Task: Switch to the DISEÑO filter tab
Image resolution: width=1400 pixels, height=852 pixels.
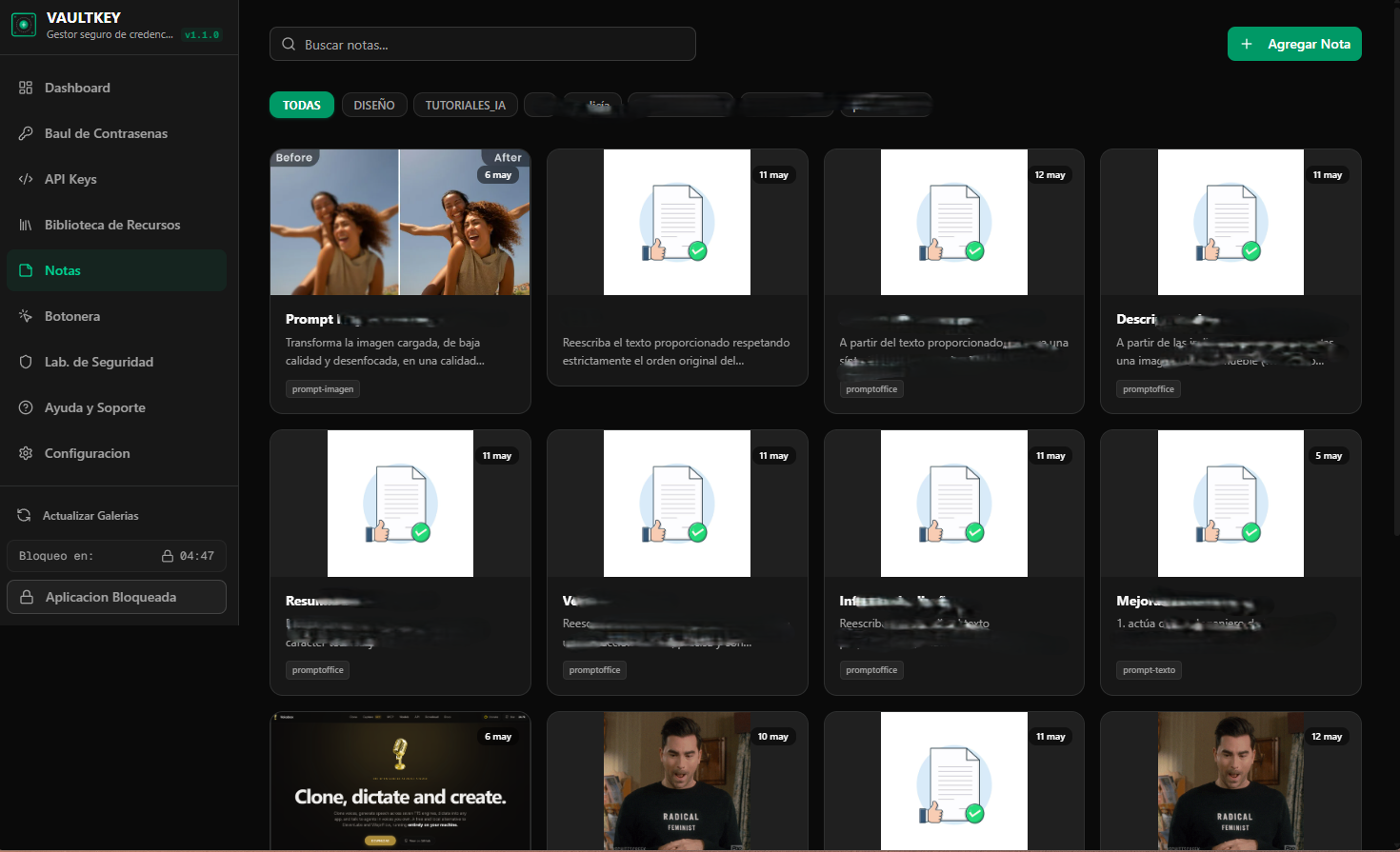Action: 374,105
